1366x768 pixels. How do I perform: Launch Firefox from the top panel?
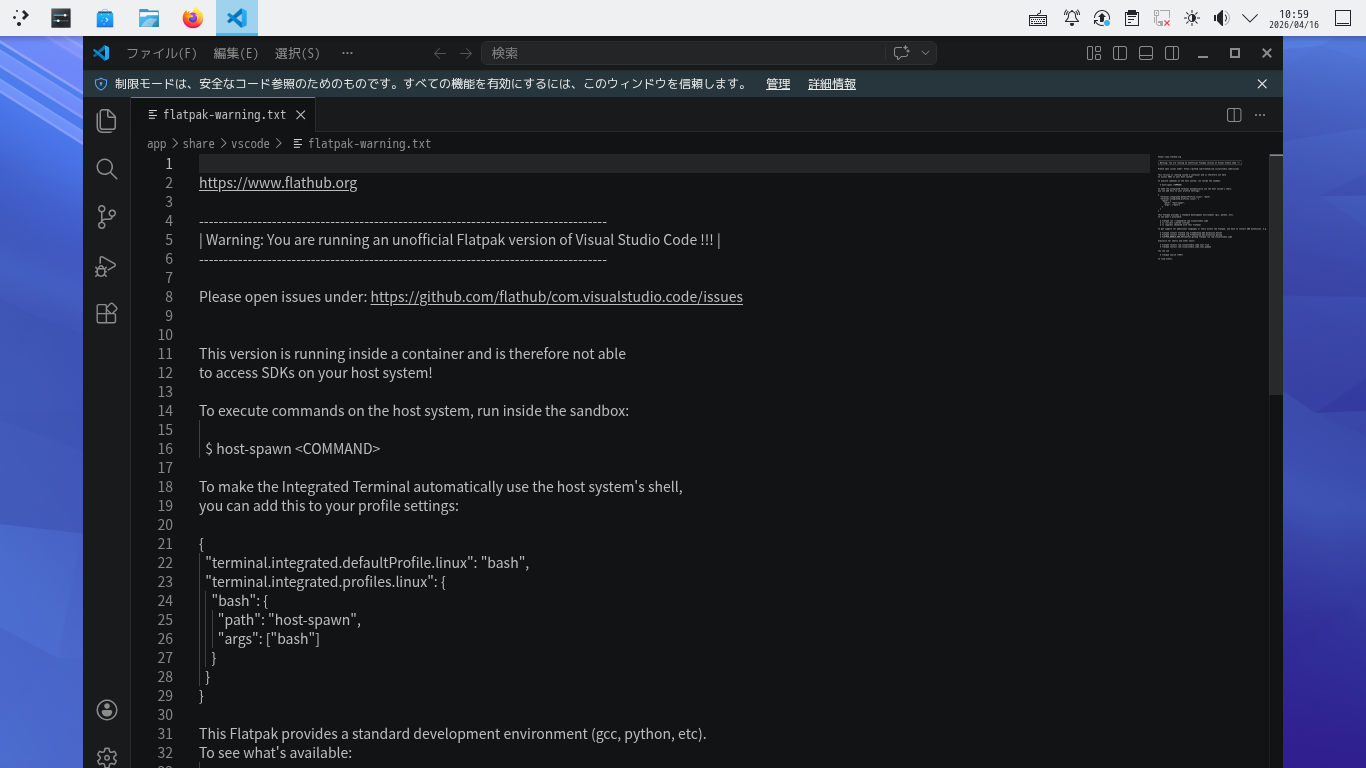[193, 18]
